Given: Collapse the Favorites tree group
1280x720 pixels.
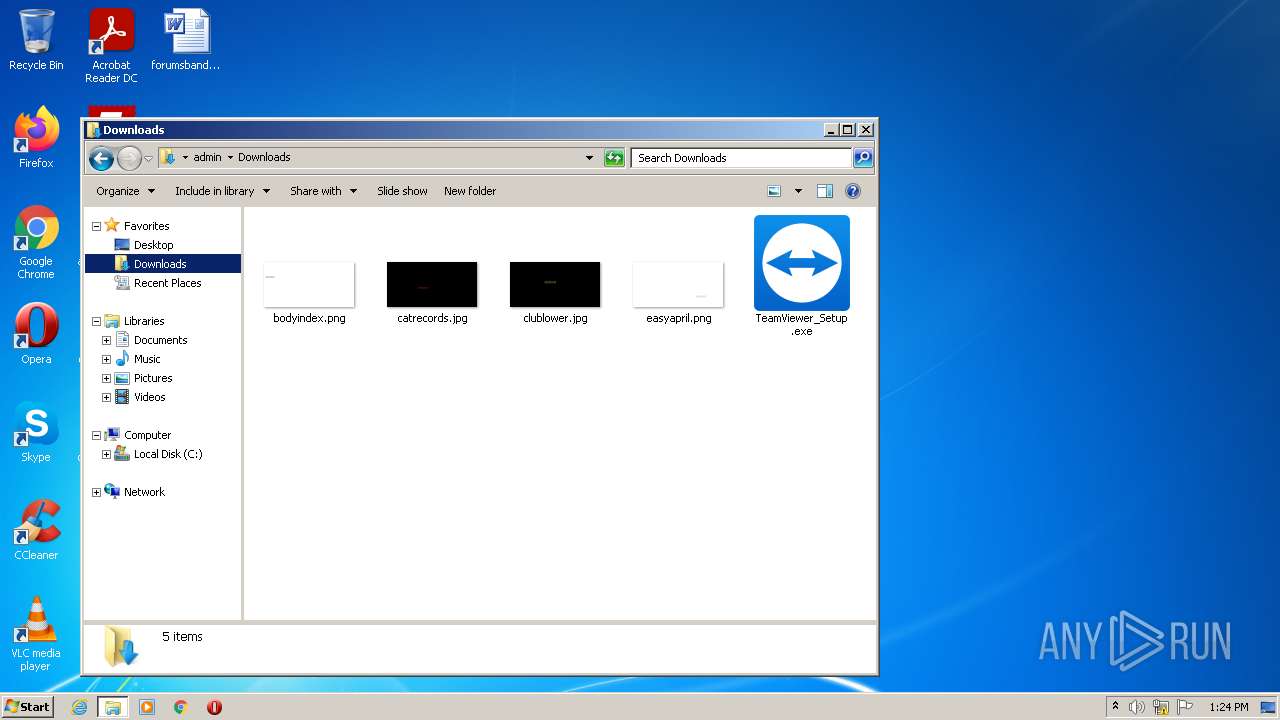Looking at the screenshot, I should 96,226.
